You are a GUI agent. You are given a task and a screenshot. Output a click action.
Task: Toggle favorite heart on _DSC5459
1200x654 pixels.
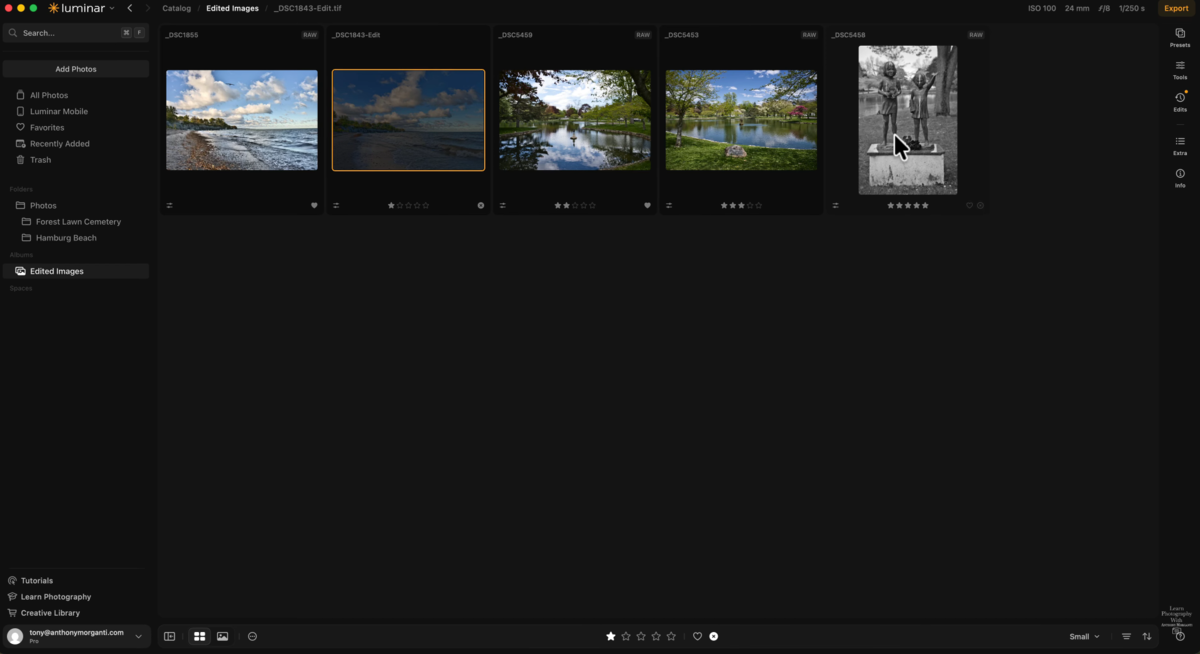[647, 205]
